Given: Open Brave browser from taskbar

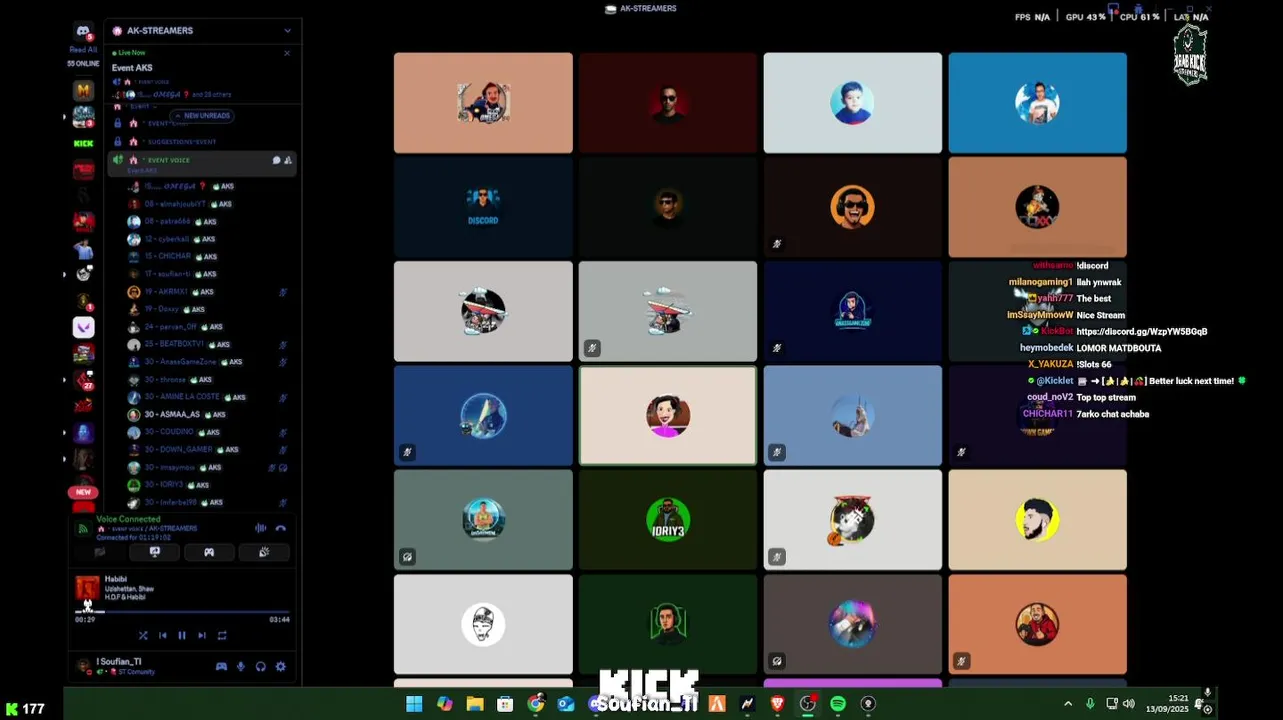Looking at the screenshot, I should (777, 704).
